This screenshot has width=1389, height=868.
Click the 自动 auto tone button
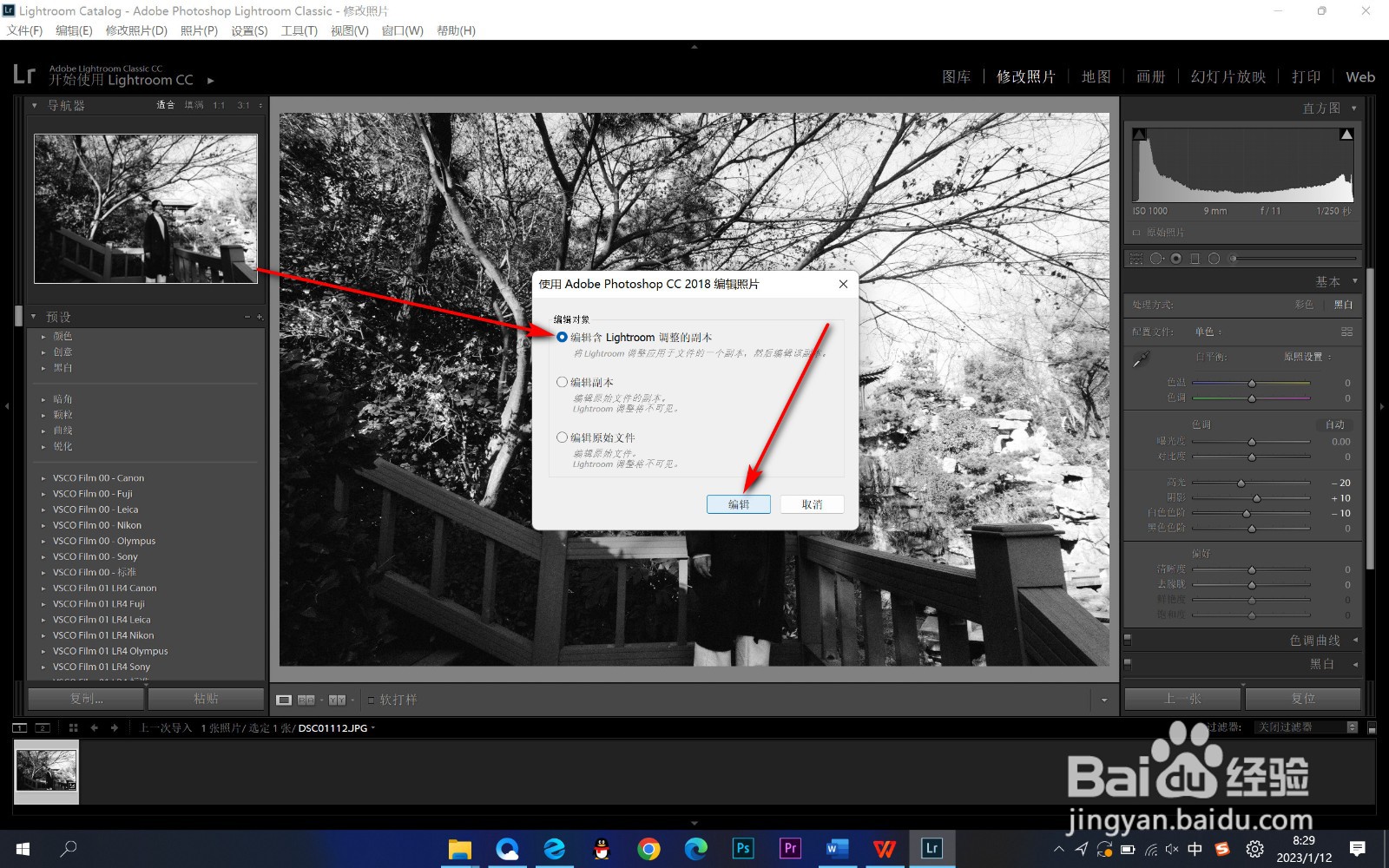(x=1335, y=424)
